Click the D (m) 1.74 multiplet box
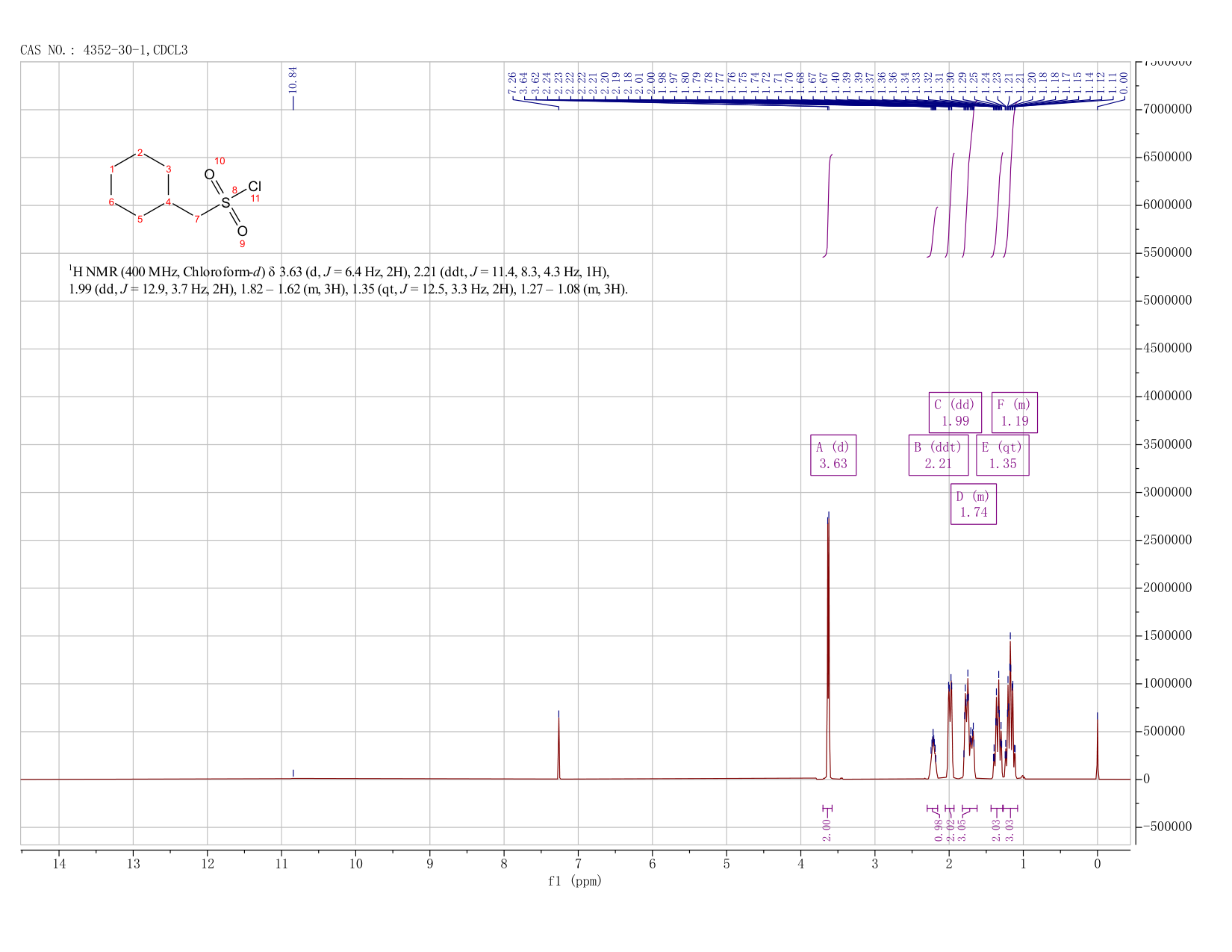The width and height of the screenshot is (1232, 952). (973, 504)
